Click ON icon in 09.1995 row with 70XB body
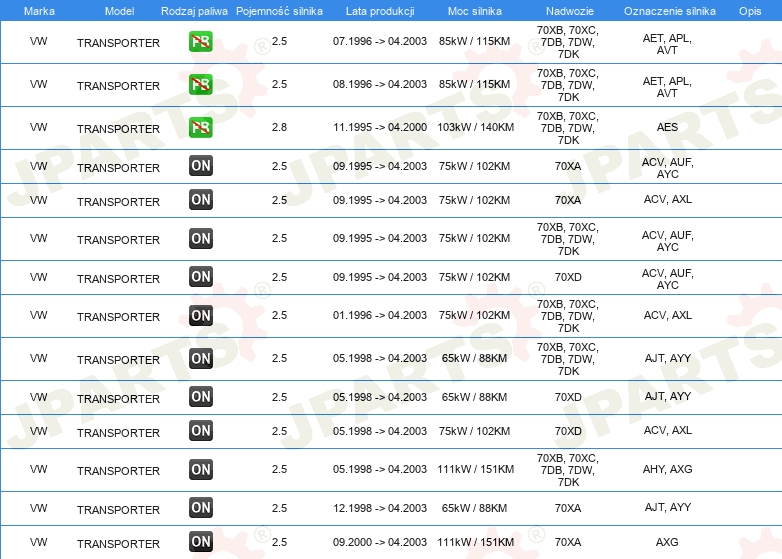The width and height of the screenshot is (782, 559). [200, 238]
